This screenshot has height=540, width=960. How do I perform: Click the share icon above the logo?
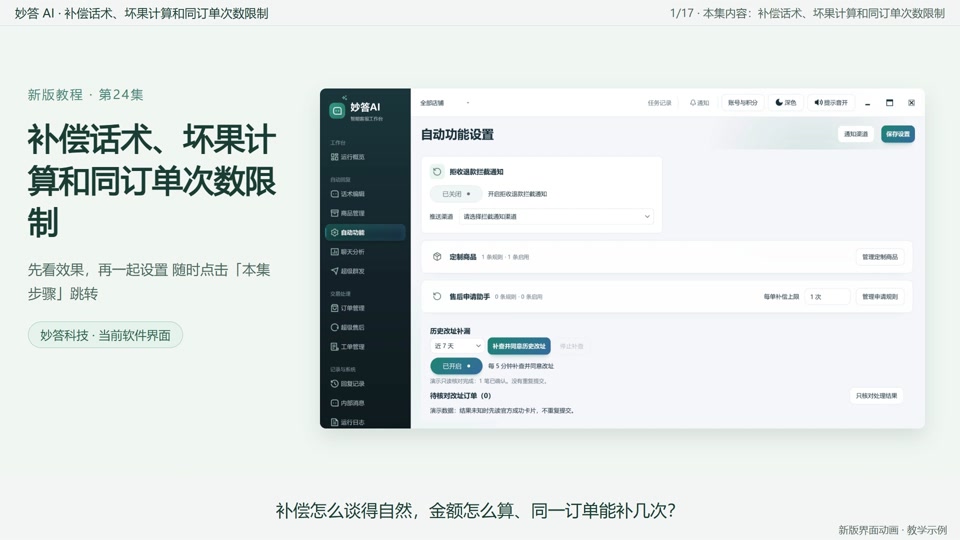(345, 97)
